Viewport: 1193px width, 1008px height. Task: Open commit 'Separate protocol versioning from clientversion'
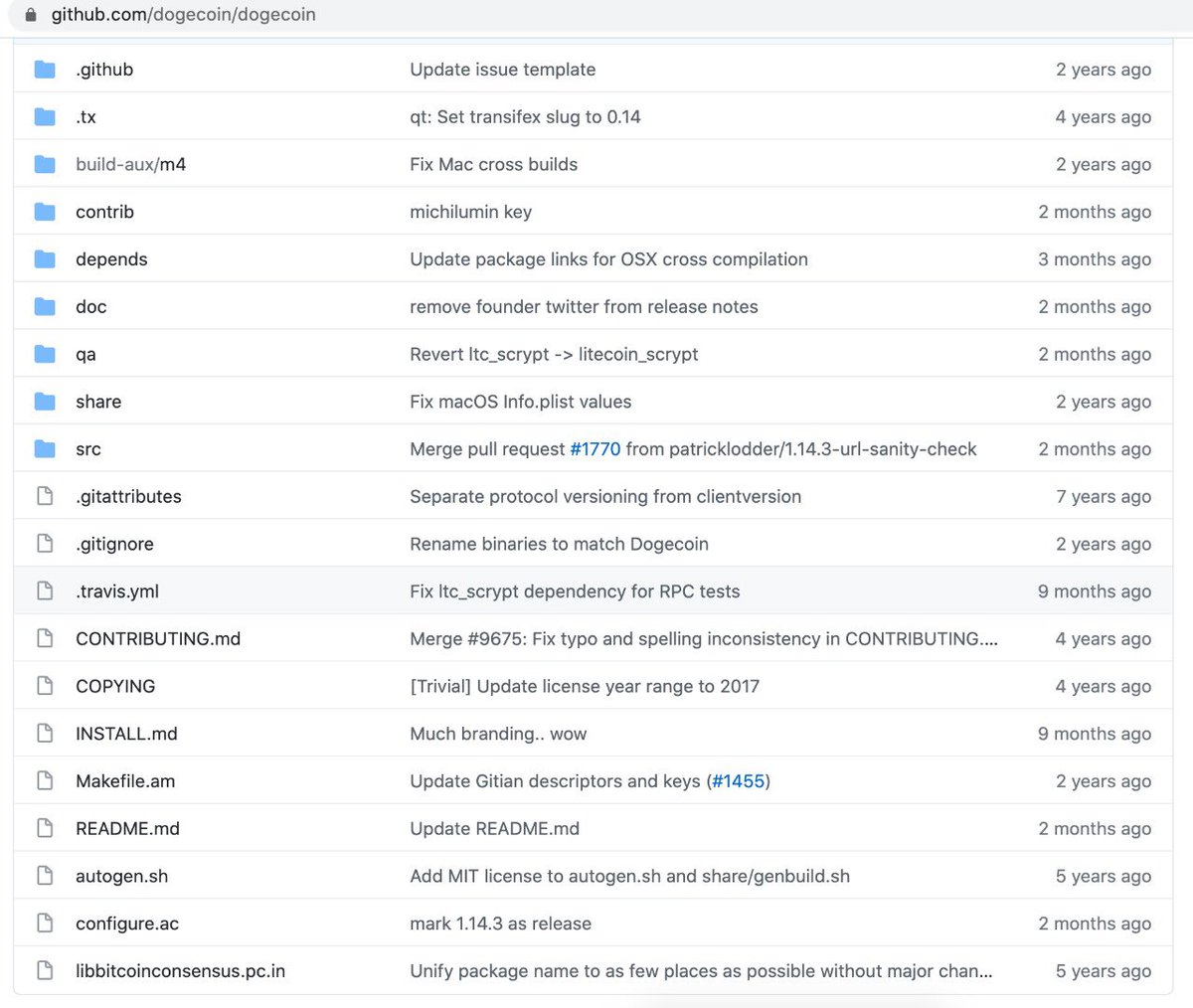pos(605,496)
